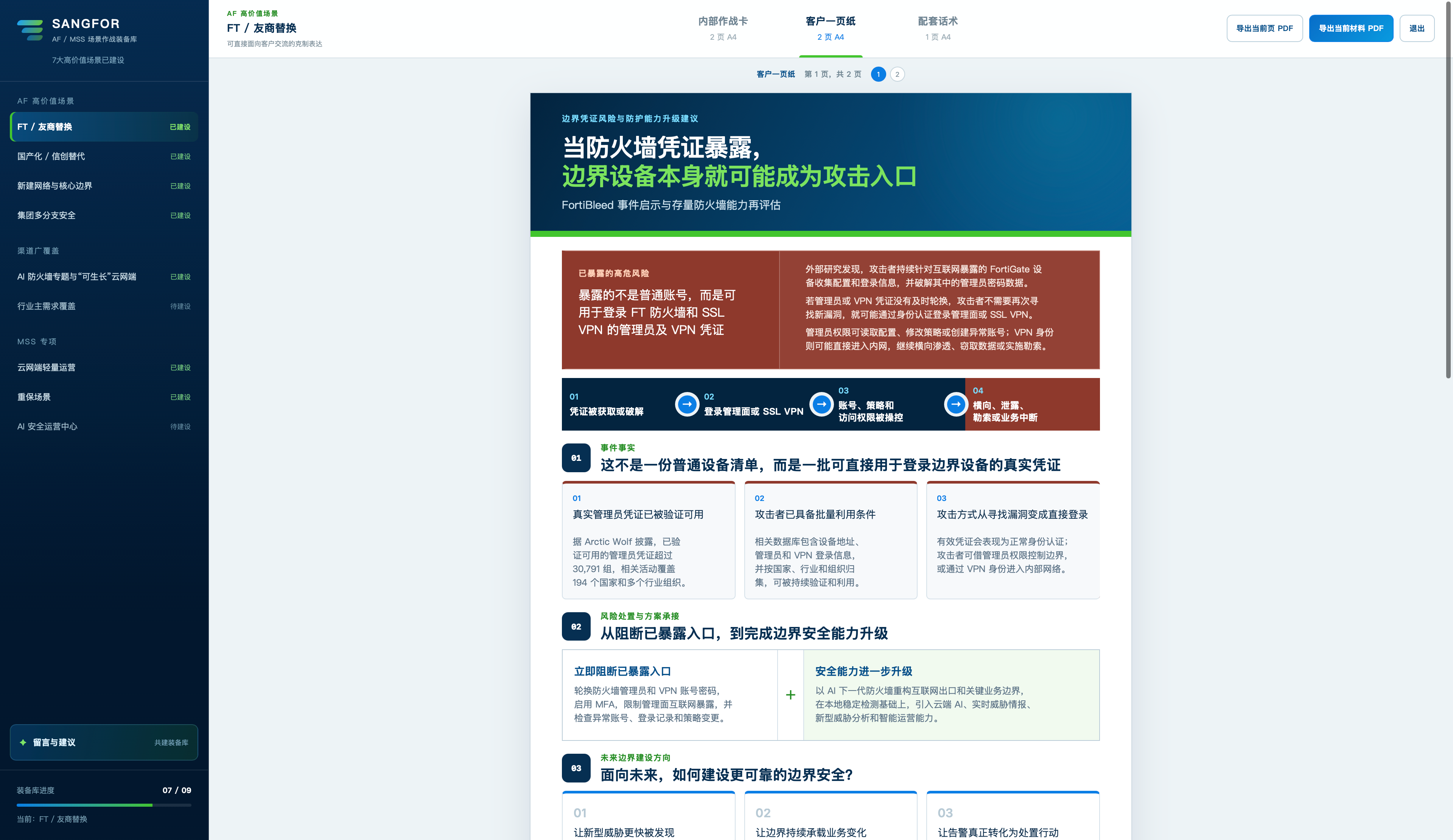Click 导出当前材料 PDF button

point(1351,28)
